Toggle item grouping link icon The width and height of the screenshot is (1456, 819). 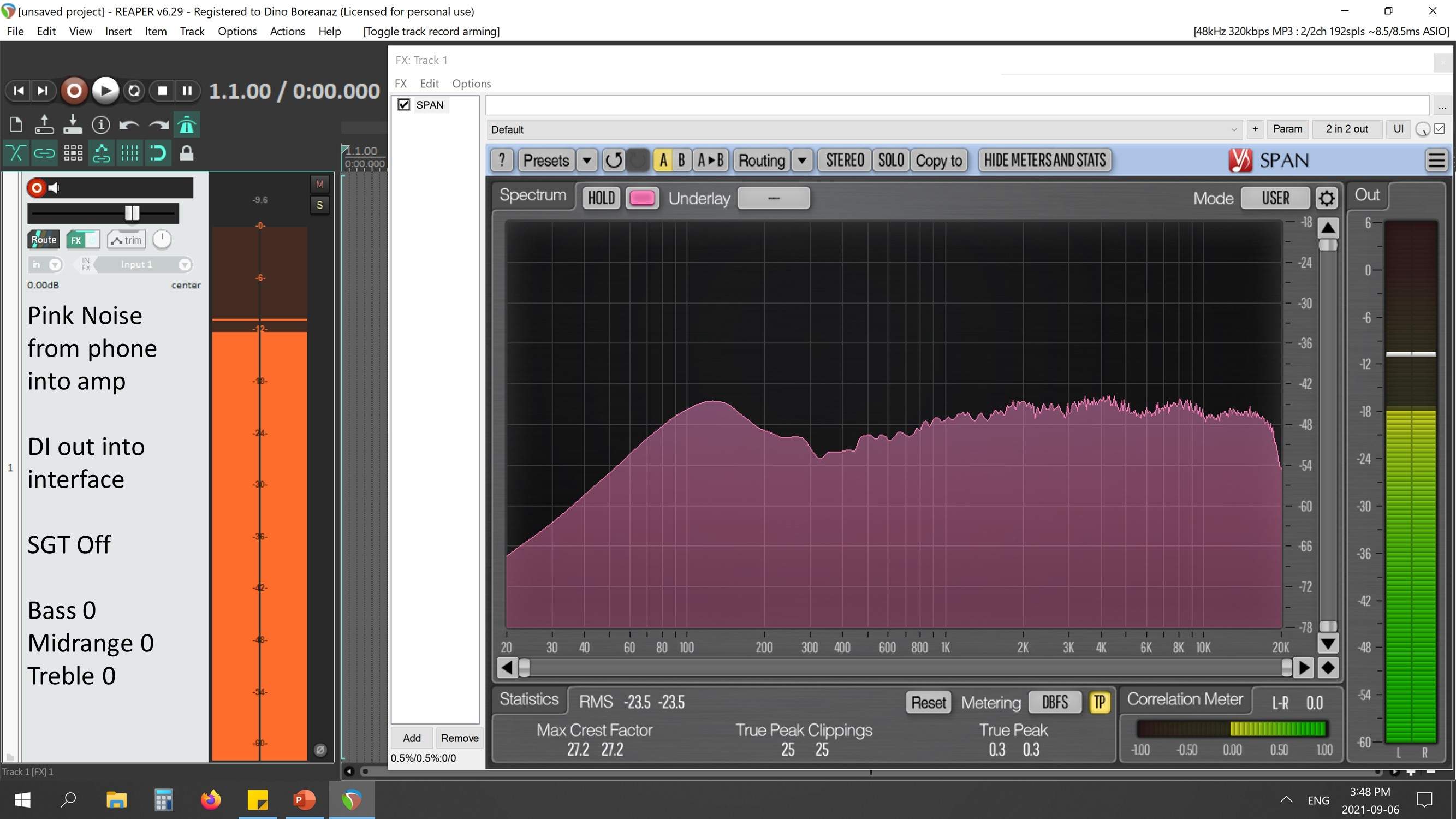point(44,153)
